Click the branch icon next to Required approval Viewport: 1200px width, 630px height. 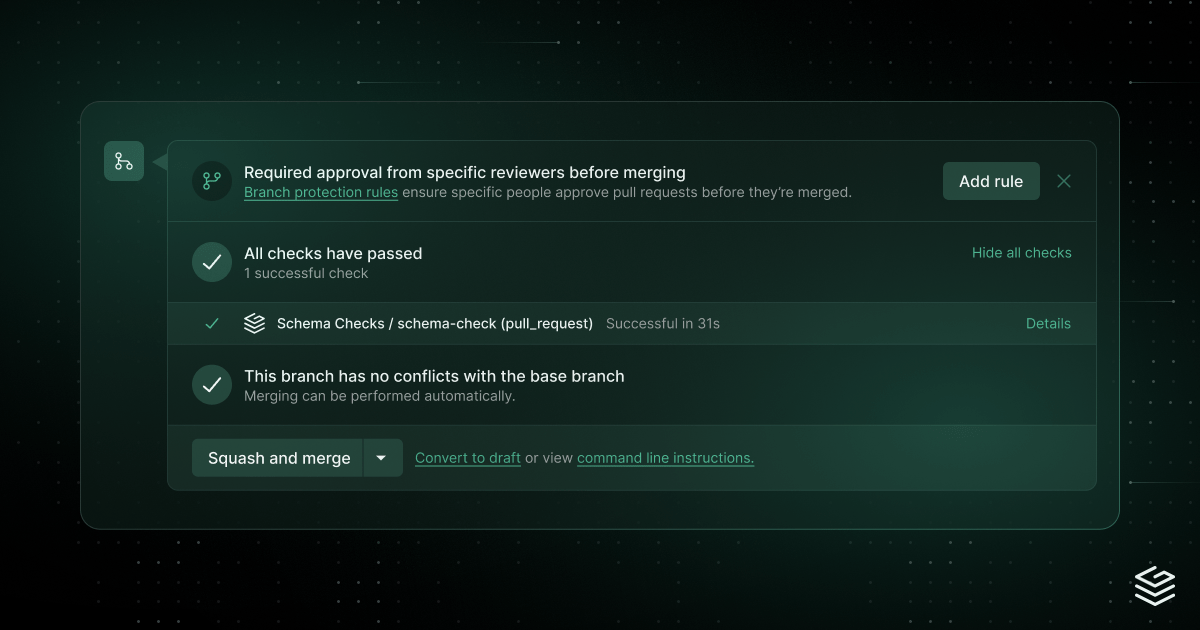click(x=212, y=181)
